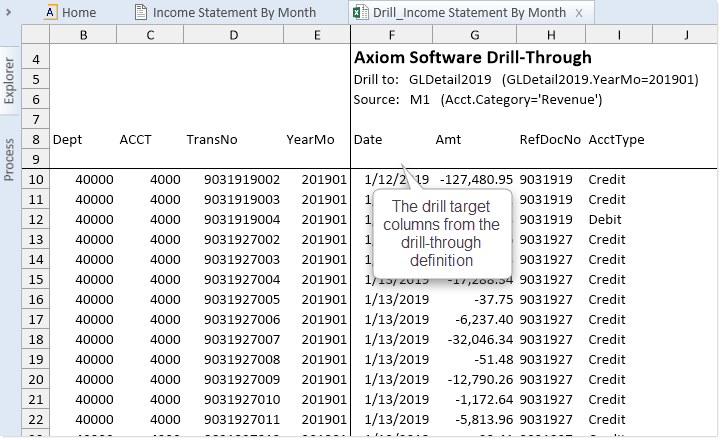Click the TransNo column heading cell
721x440 pixels.
tap(212, 140)
